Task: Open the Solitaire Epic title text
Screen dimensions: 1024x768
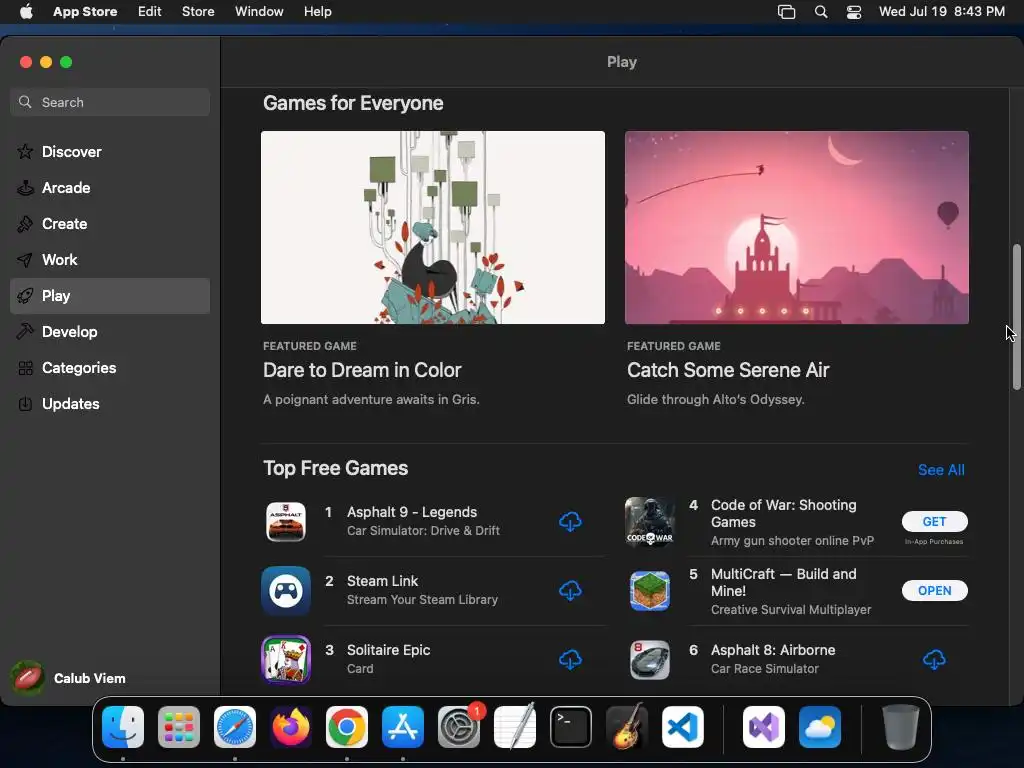Action: [x=388, y=650]
